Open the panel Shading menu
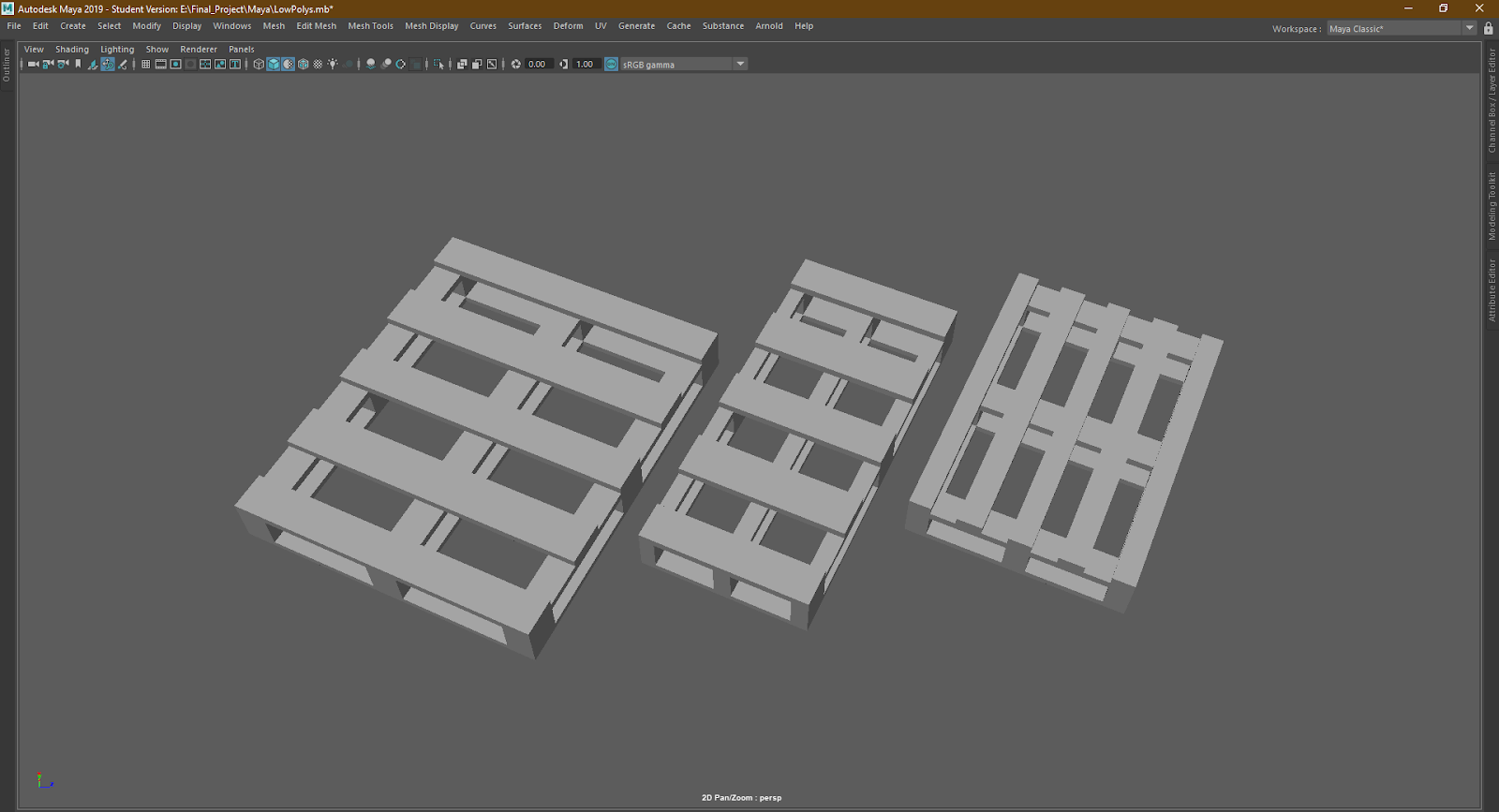 coord(71,50)
